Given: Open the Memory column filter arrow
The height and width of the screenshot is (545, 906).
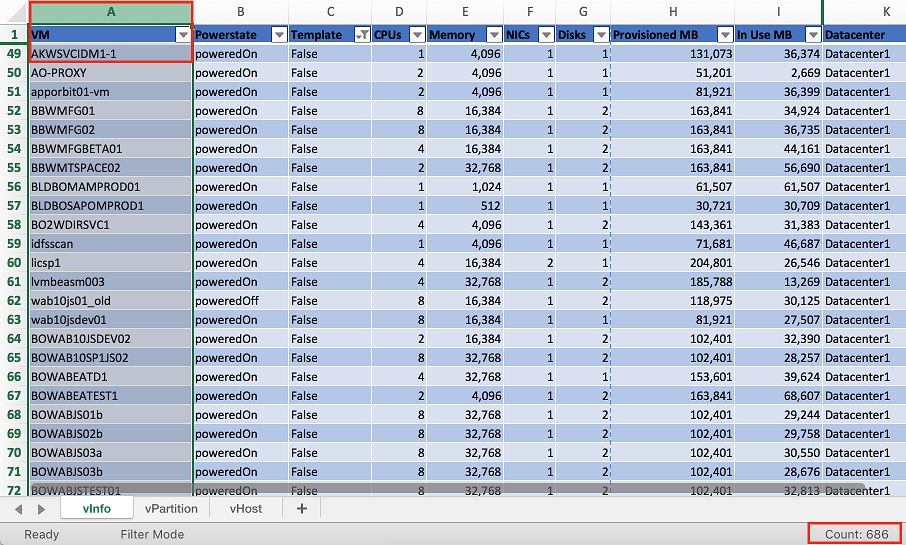Looking at the screenshot, I should pyautogui.click(x=494, y=35).
